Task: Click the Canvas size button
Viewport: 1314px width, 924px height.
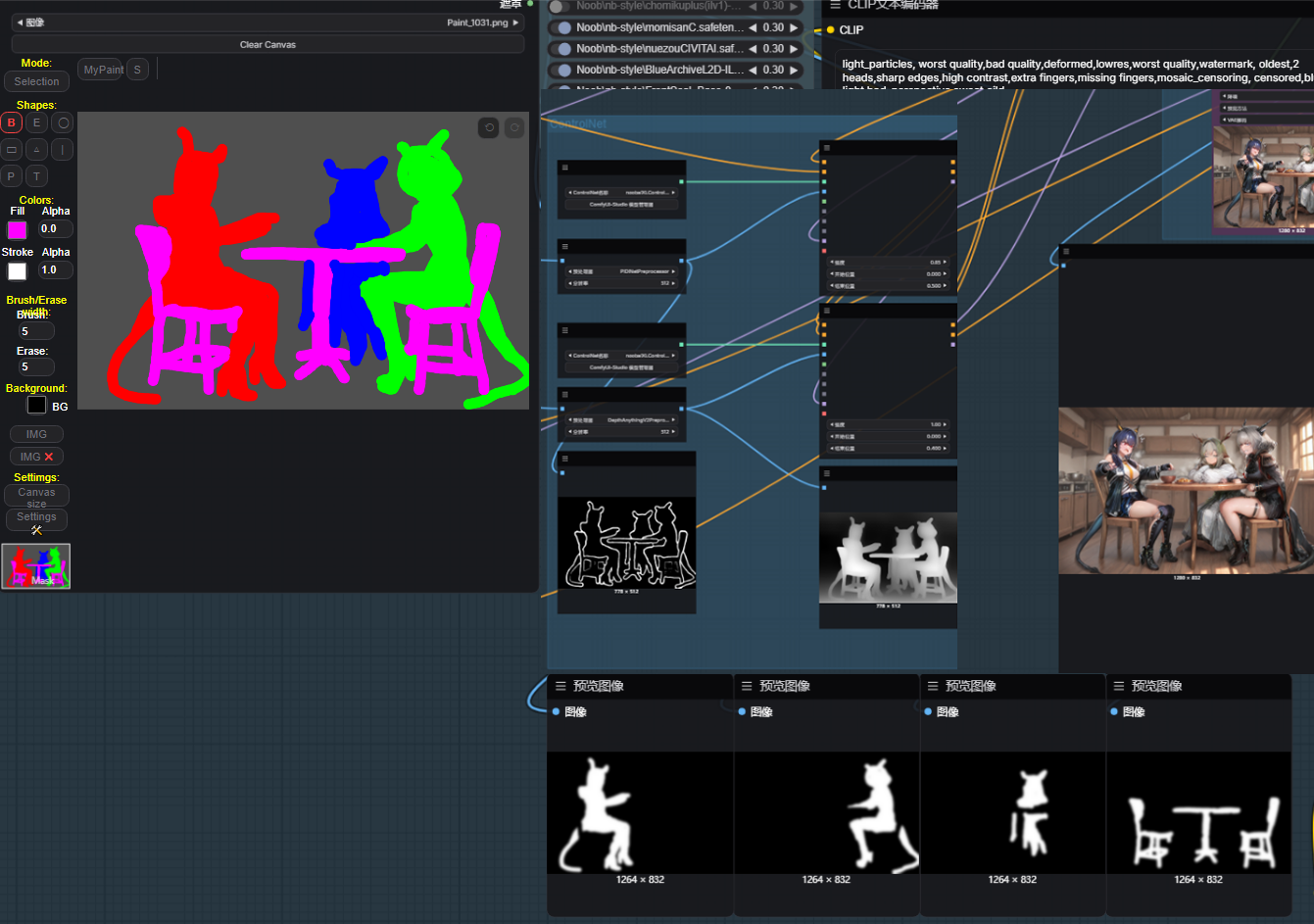Action: point(36,495)
